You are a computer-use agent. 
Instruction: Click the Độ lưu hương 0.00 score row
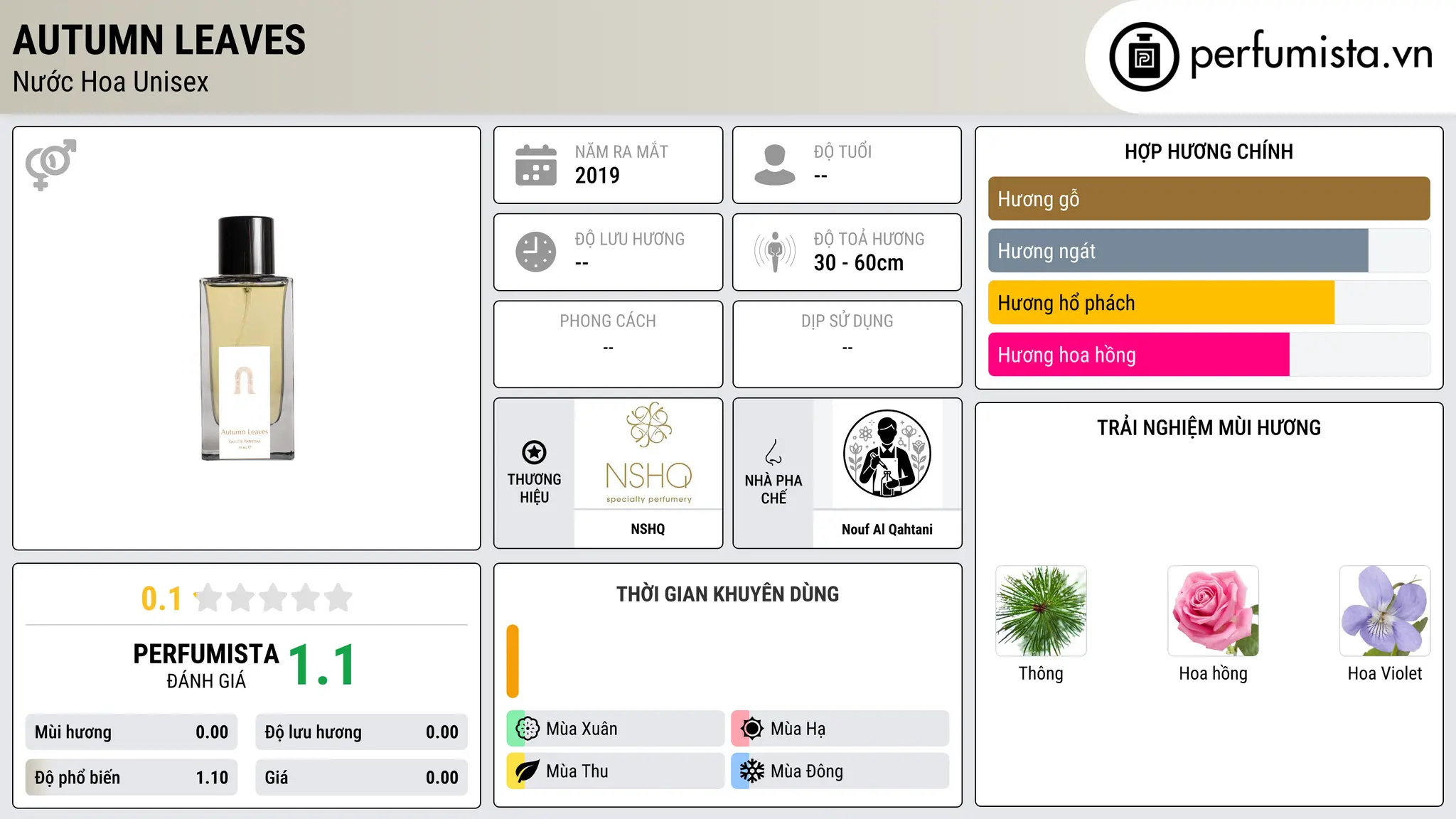coord(361,732)
